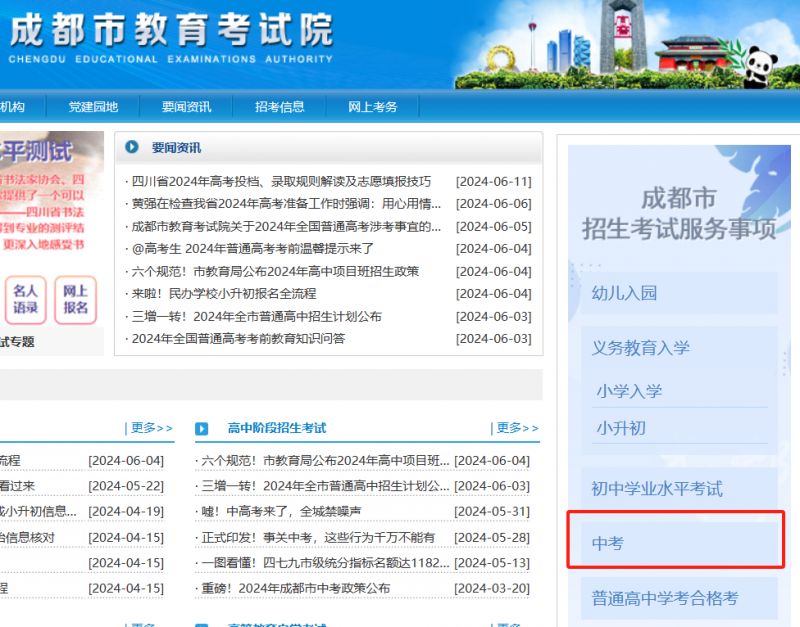
Task: Select 幼儿入园 service item
Action: 679,293
